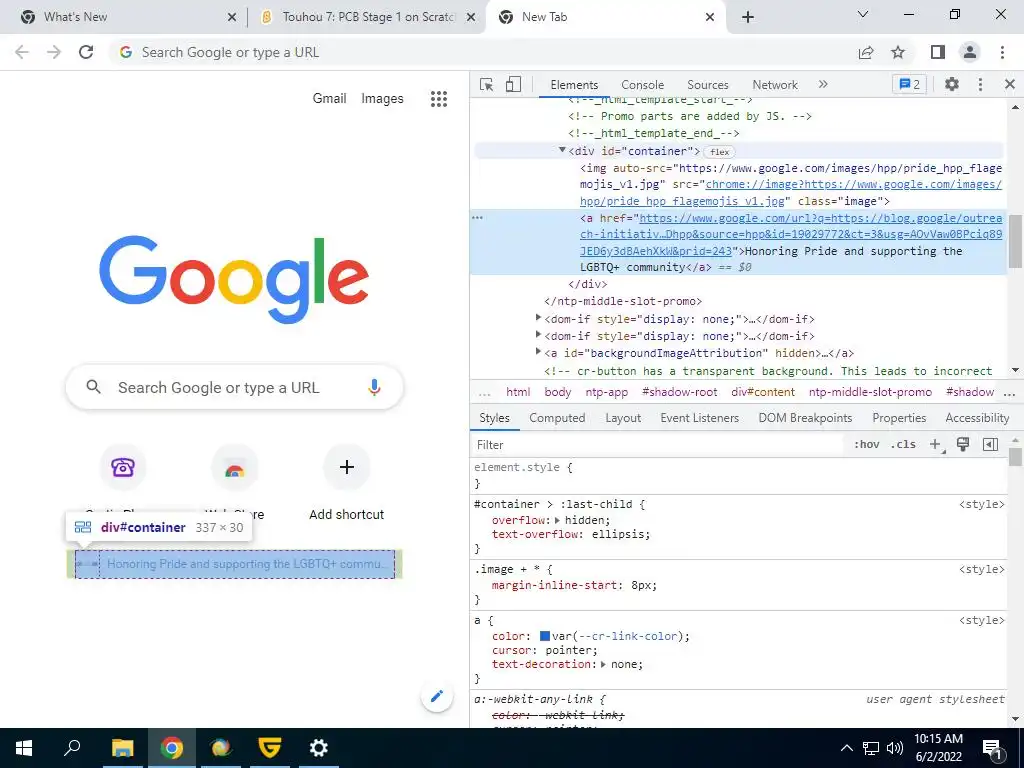Select ntp-middle-slot-promo breadcrumb
The height and width of the screenshot is (768, 1024).
point(870,392)
